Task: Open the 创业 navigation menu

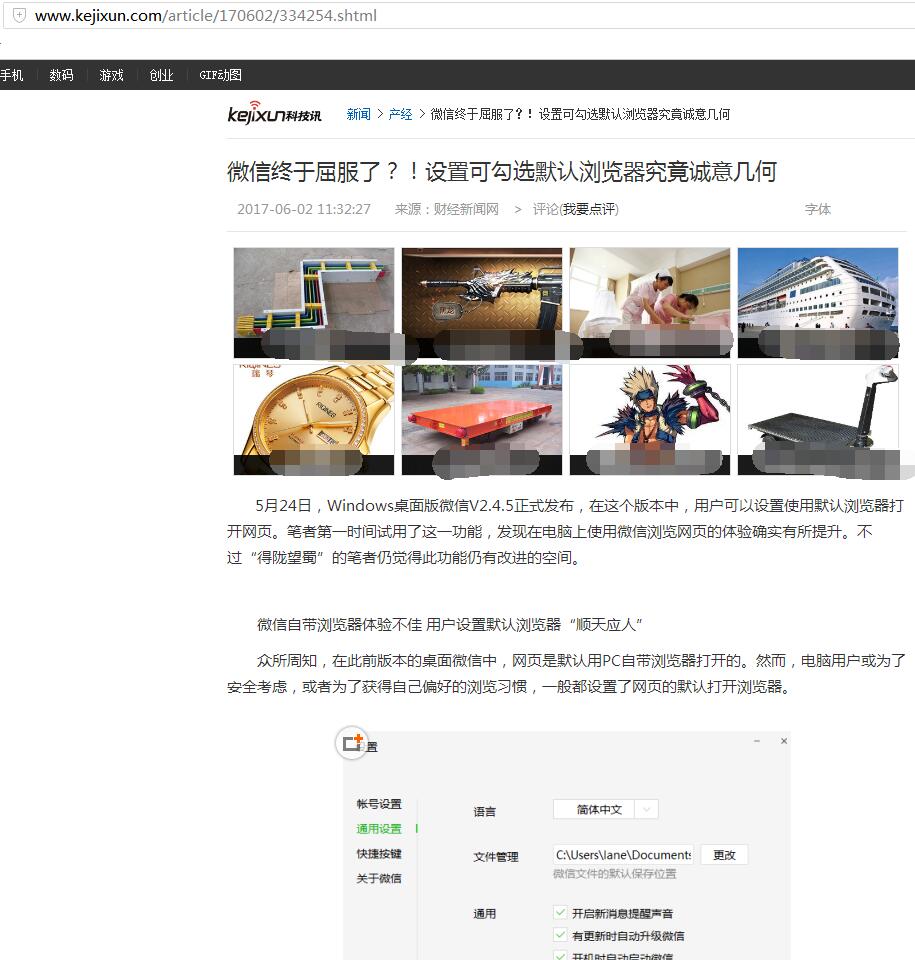Action: pos(162,75)
